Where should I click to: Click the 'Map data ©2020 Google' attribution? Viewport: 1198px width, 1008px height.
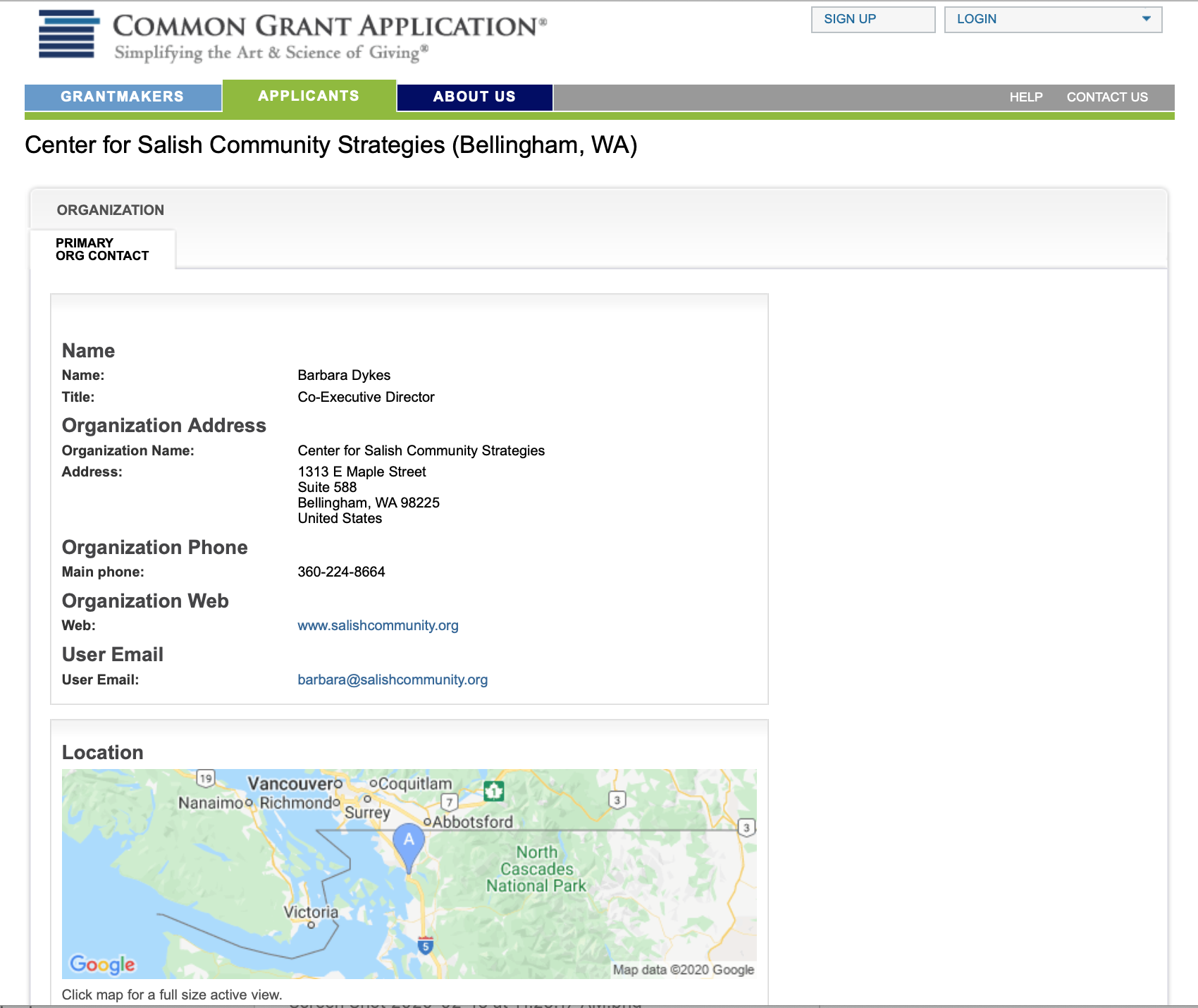pos(683,970)
